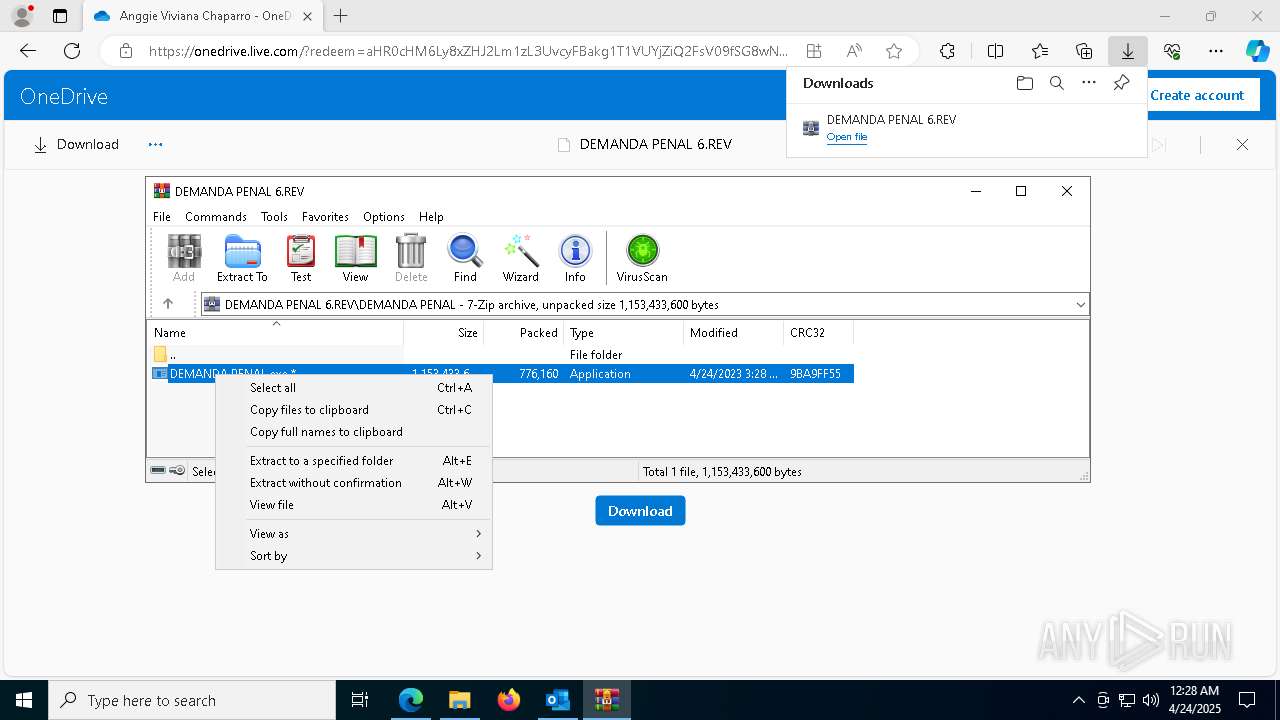Expand the View as submenu
Viewport: 1280px width, 720px height.
click(x=354, y=533)
